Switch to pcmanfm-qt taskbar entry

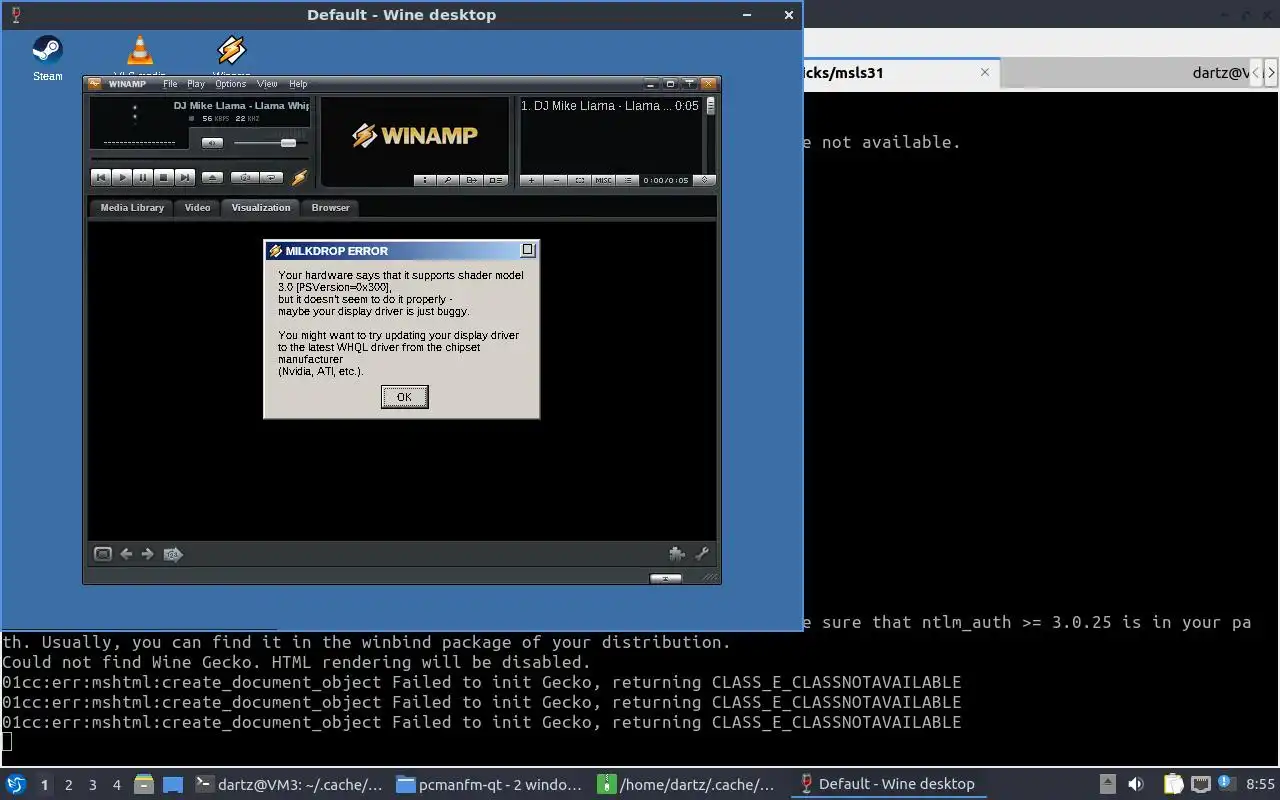coord(489,784)
